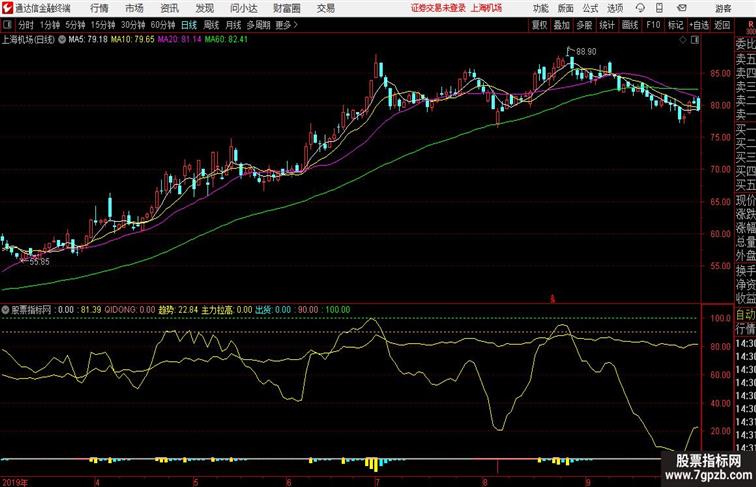Click the 自动 label in right panel
The image size is (756, 487).
click(x=745, y=315)
